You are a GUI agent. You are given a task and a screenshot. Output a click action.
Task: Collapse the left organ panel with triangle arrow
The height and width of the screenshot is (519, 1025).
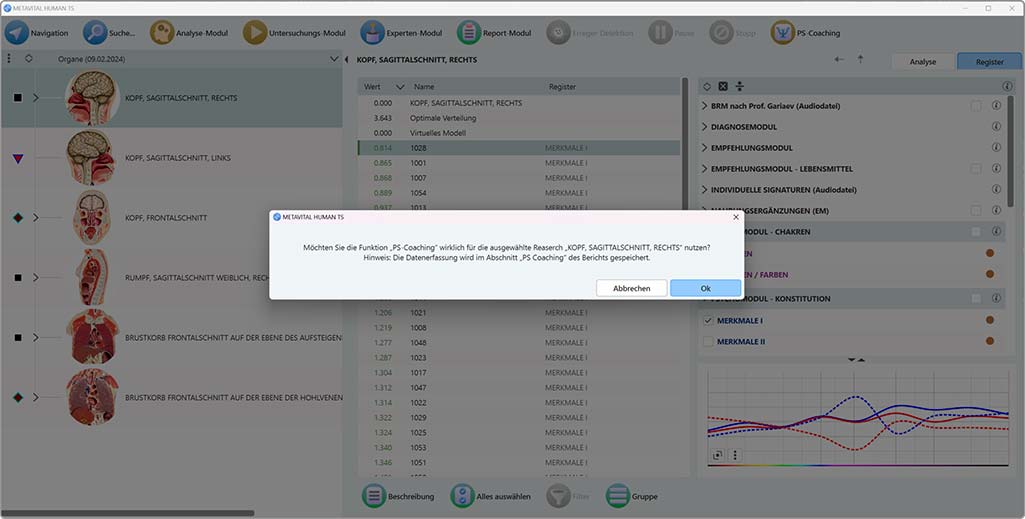pyautogui.click(x=346, y=59)
